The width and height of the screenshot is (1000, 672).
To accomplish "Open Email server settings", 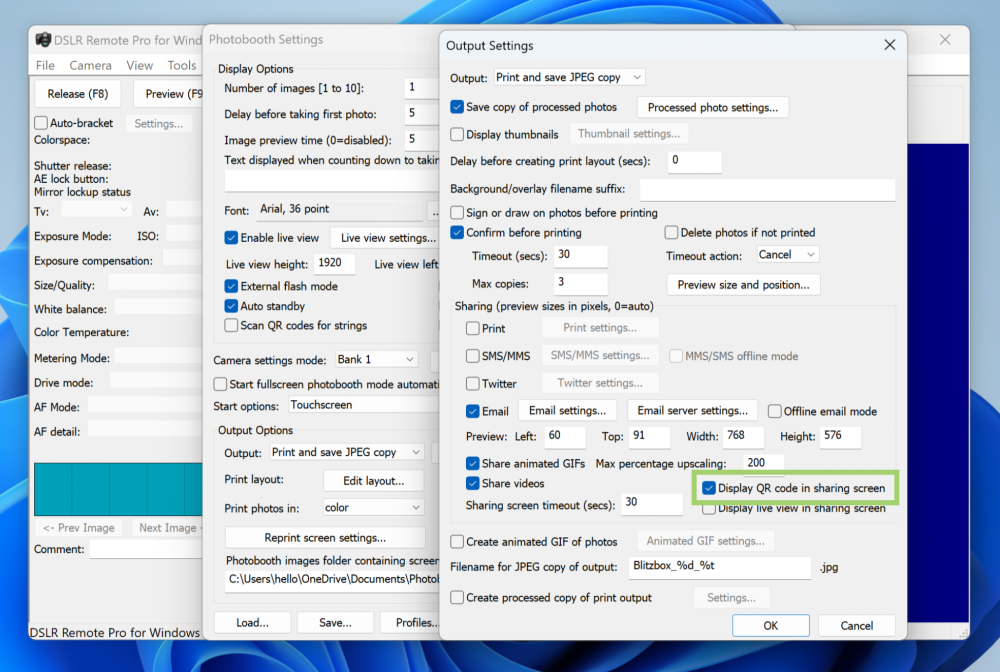I will coord(693,411).
